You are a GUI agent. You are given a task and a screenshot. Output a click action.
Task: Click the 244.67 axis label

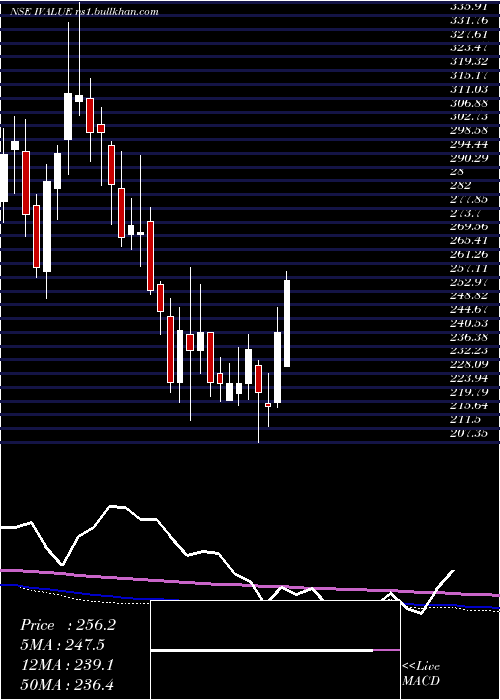pos(470,309)
